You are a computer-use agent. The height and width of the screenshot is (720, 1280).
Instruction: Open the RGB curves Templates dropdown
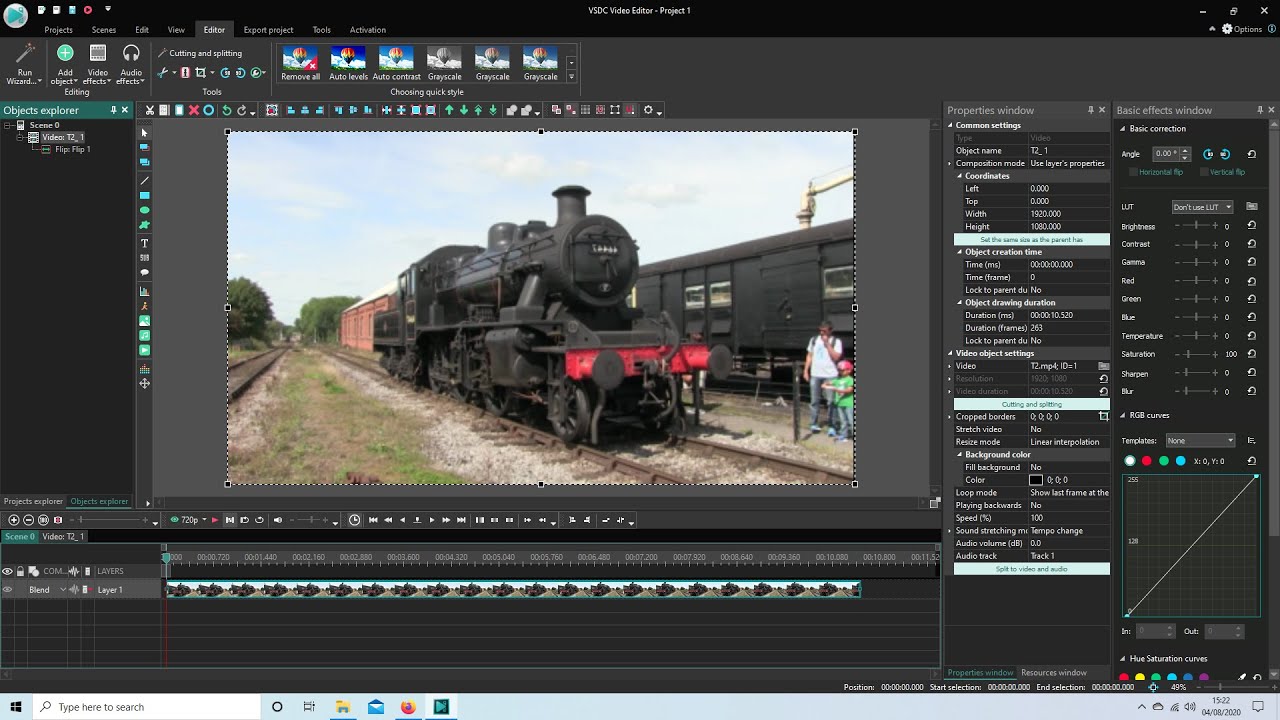tap(1201, 440)
